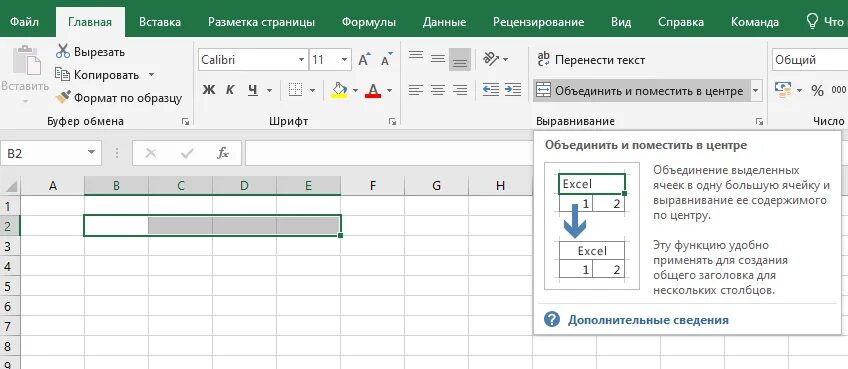The image size is (848, 369).
Task: Open the Font (Шрифт) dialog launcher
Action: click(x=393, y=122)
